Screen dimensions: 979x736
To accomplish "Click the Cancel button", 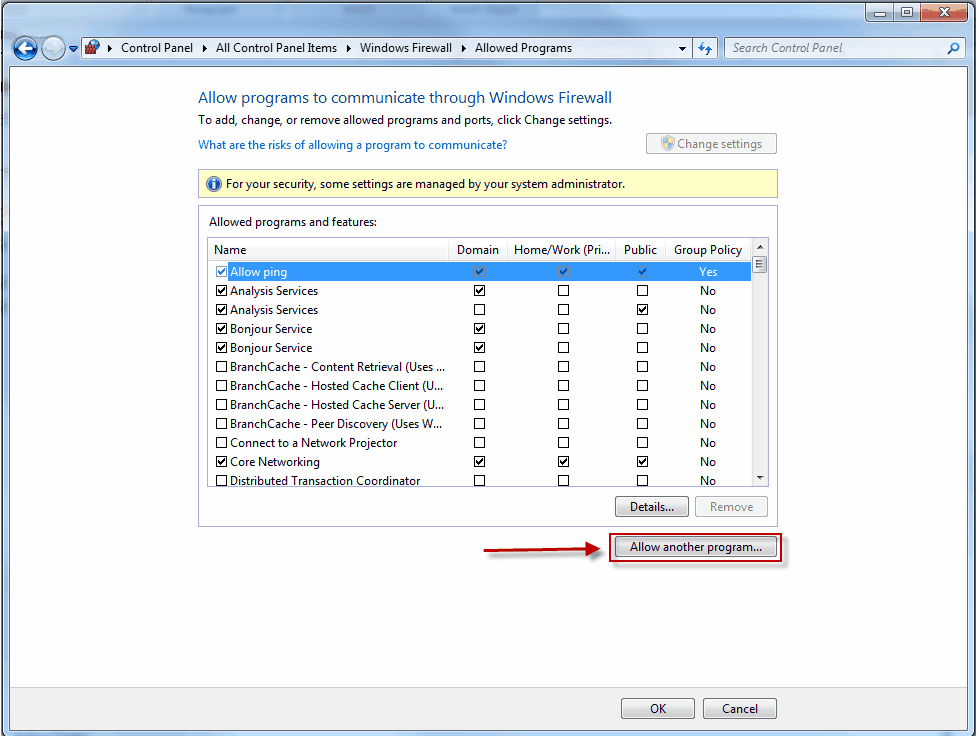I will pyautogui.click(x=740, y=709).
